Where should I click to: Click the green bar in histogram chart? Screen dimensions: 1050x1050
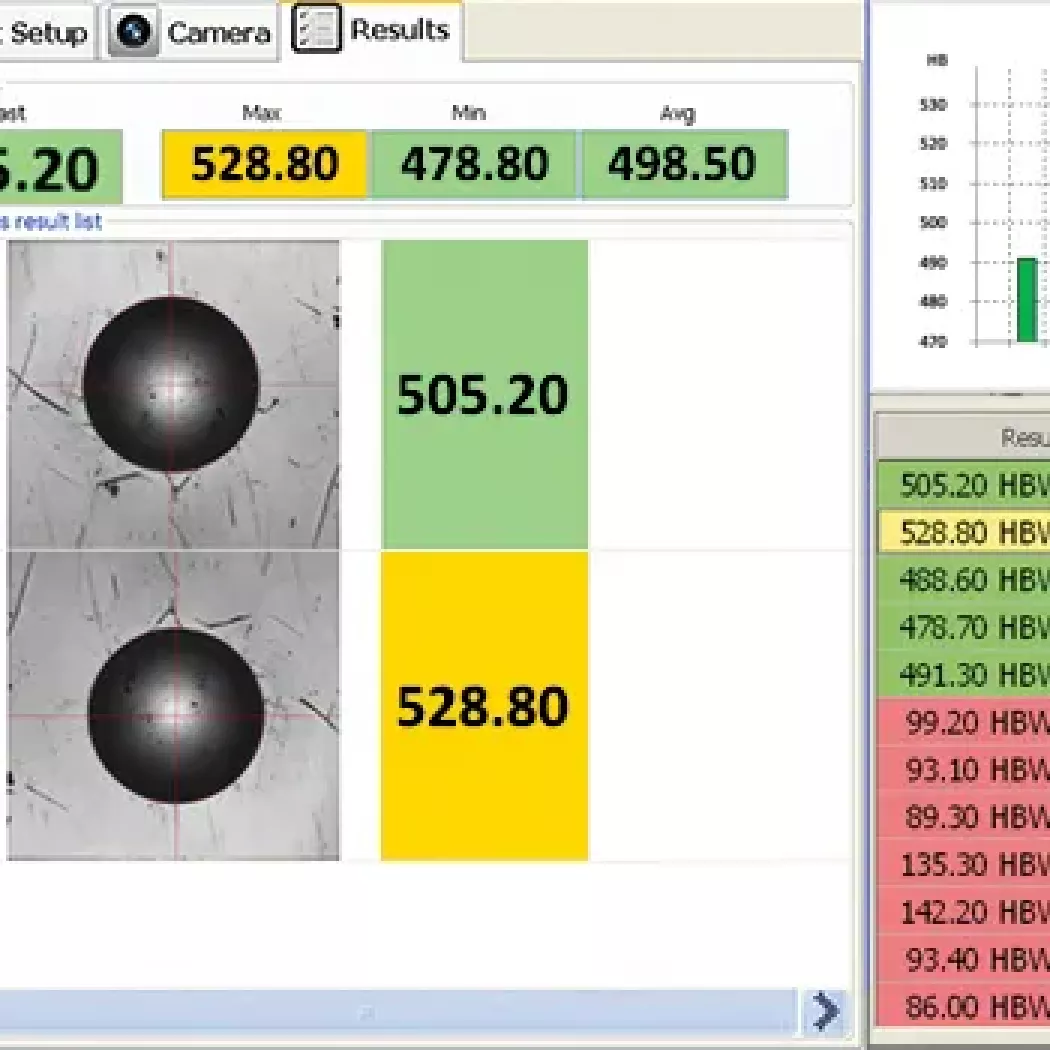click(1026, 300)
